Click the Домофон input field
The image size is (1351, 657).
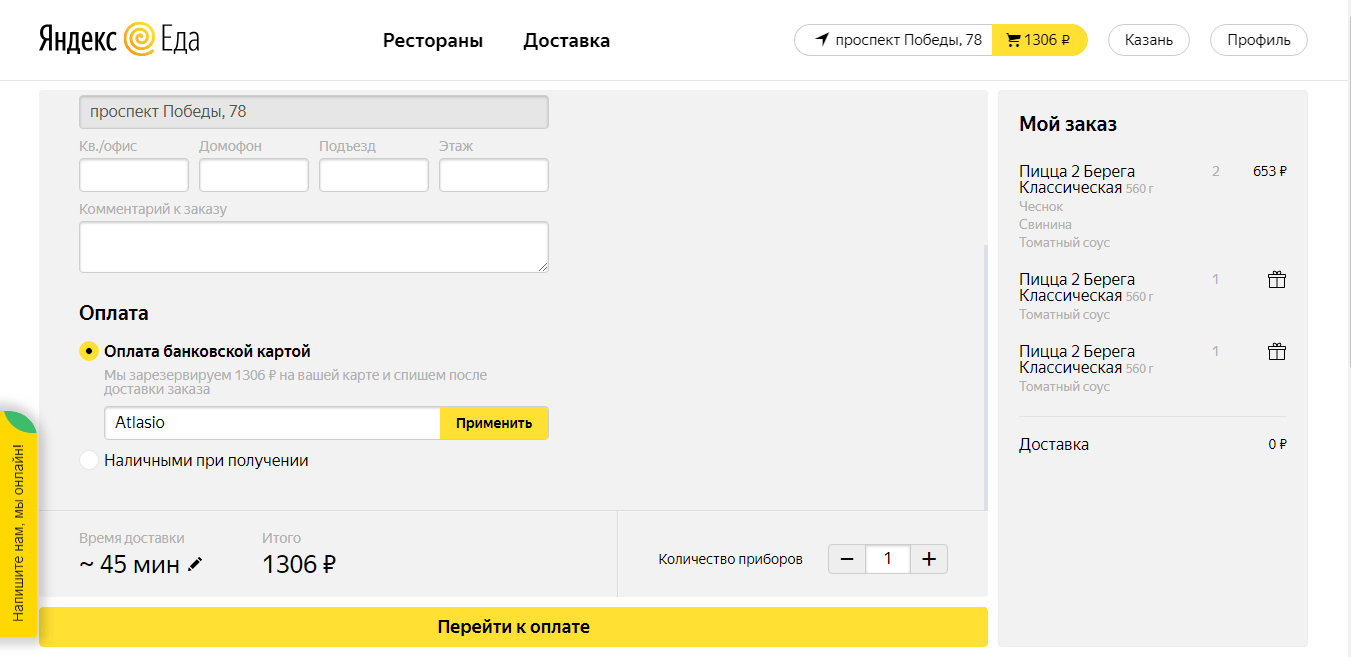254,175
